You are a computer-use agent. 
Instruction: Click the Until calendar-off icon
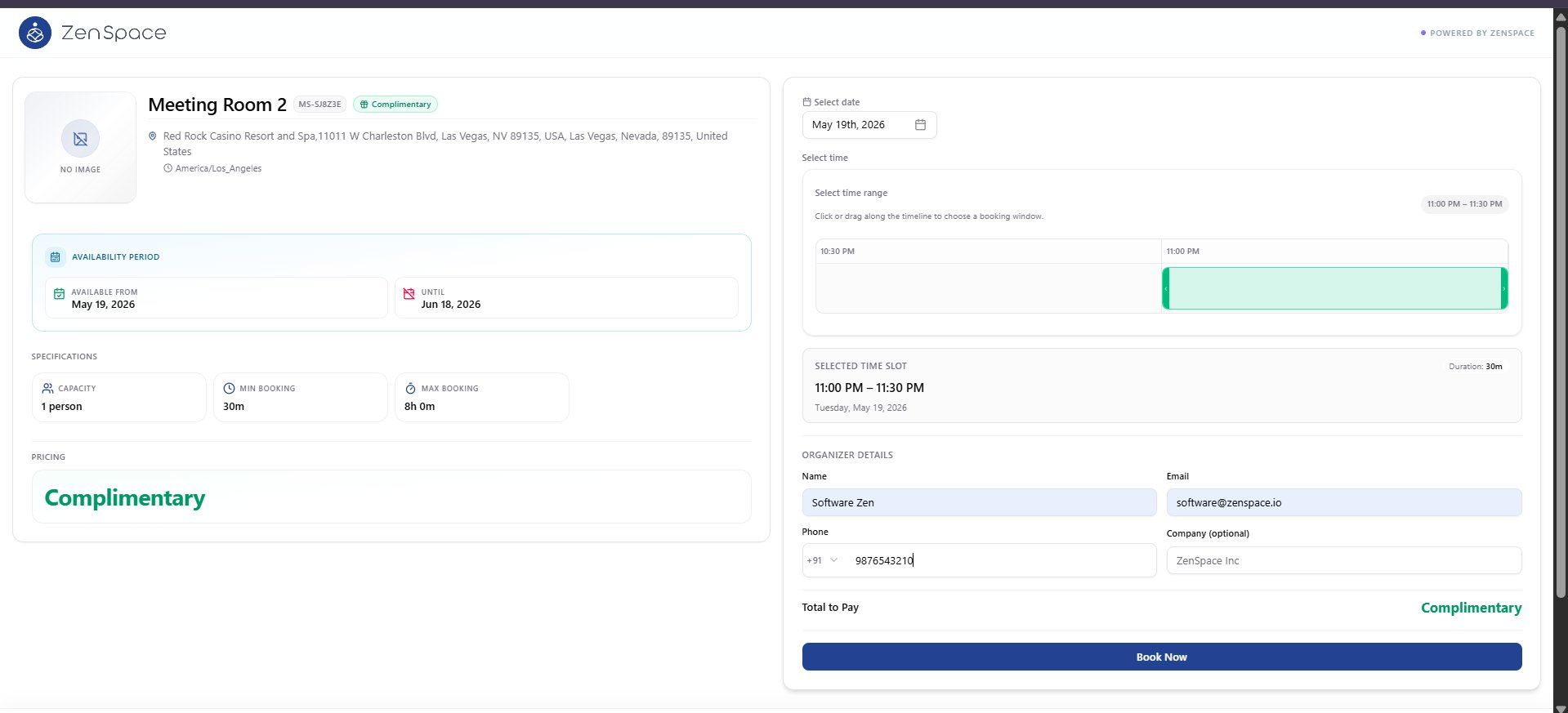(409, 294)
